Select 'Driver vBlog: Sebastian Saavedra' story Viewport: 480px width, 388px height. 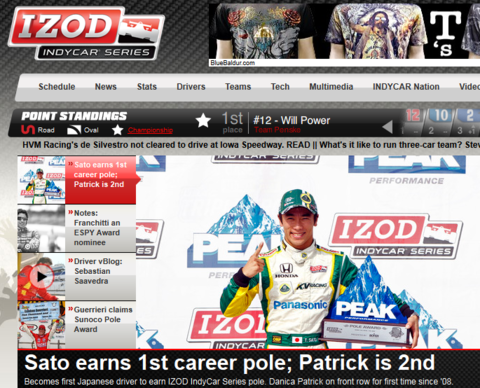101,277
